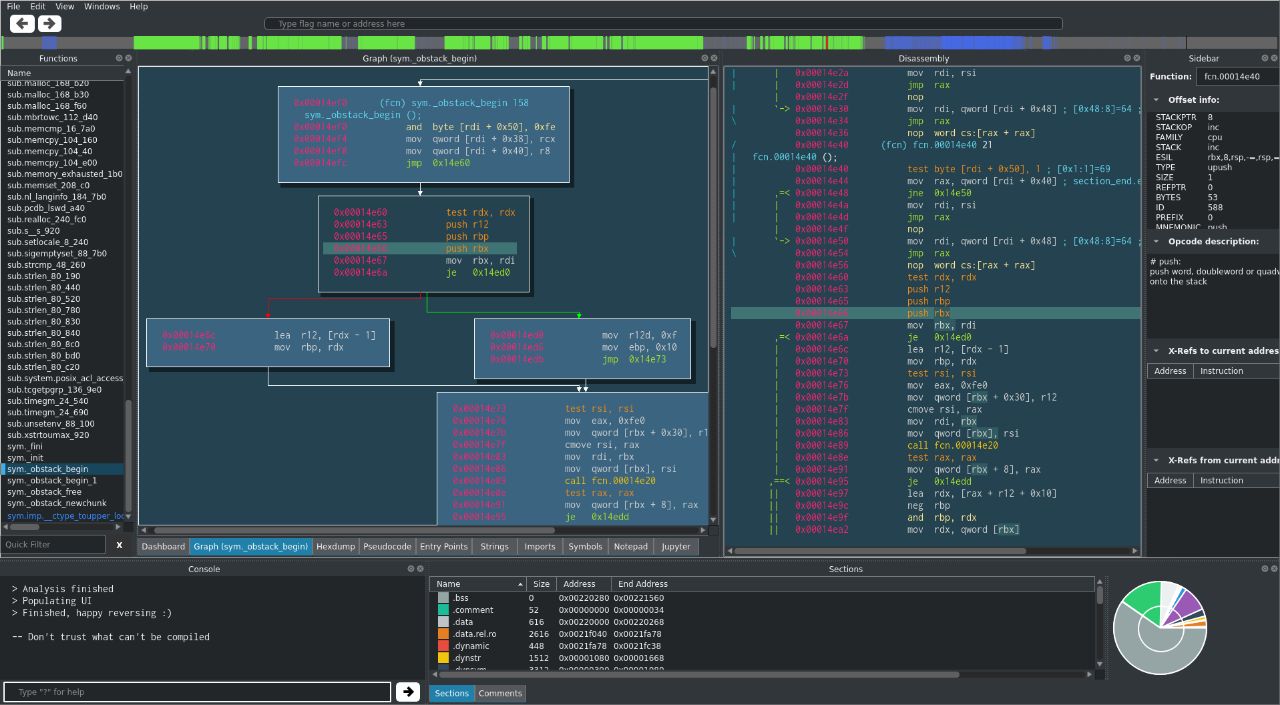The width and height of the screenshot is (1280, 705).
Task: Float the Functions panel
Action: 118,59
